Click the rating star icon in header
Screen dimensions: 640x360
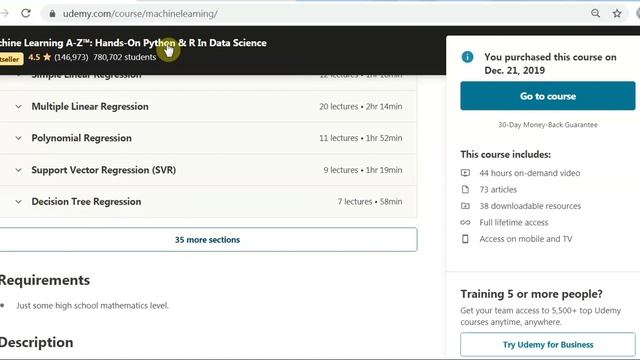pyautogui.click(x=47, y=57)
